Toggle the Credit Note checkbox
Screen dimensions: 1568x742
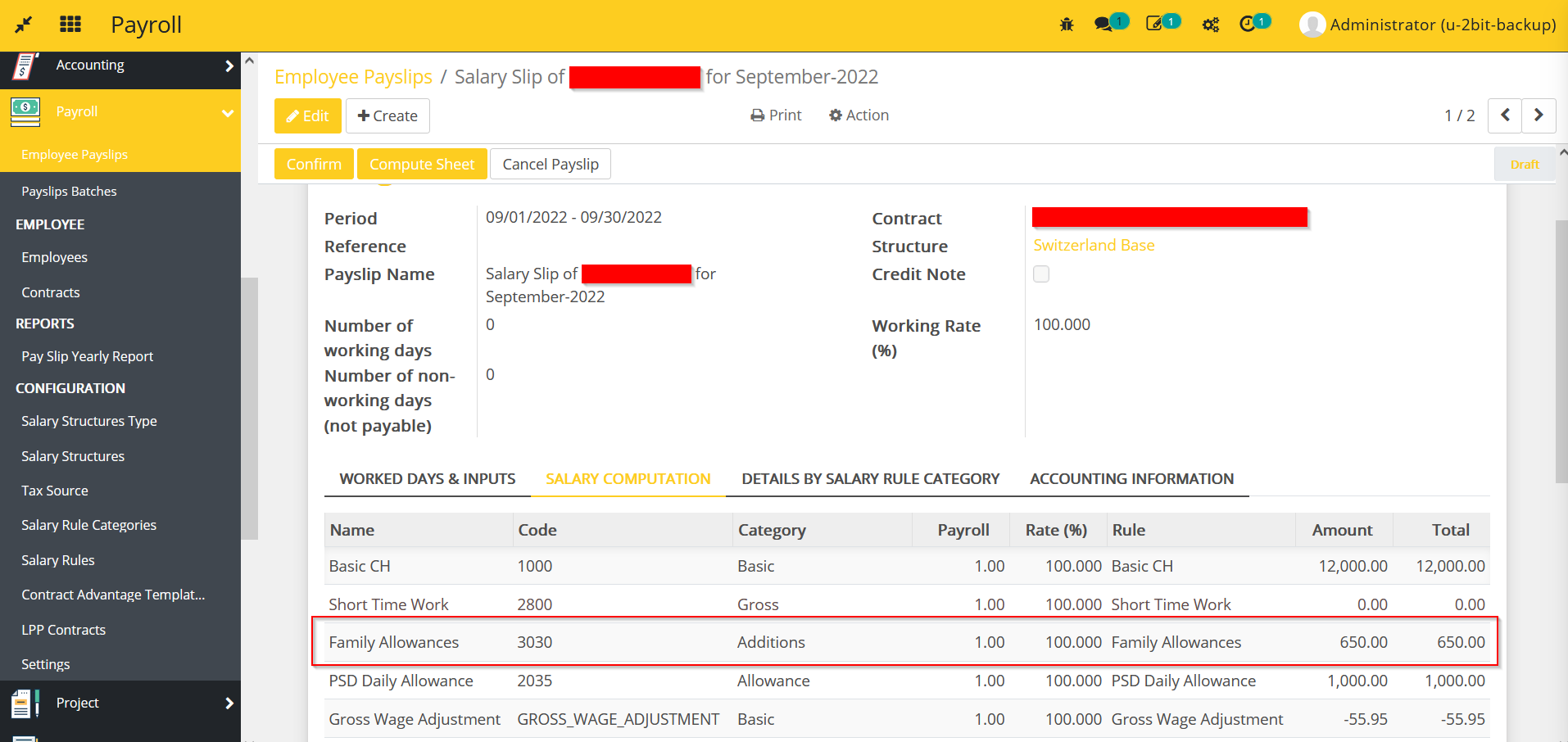point(1040,274)
